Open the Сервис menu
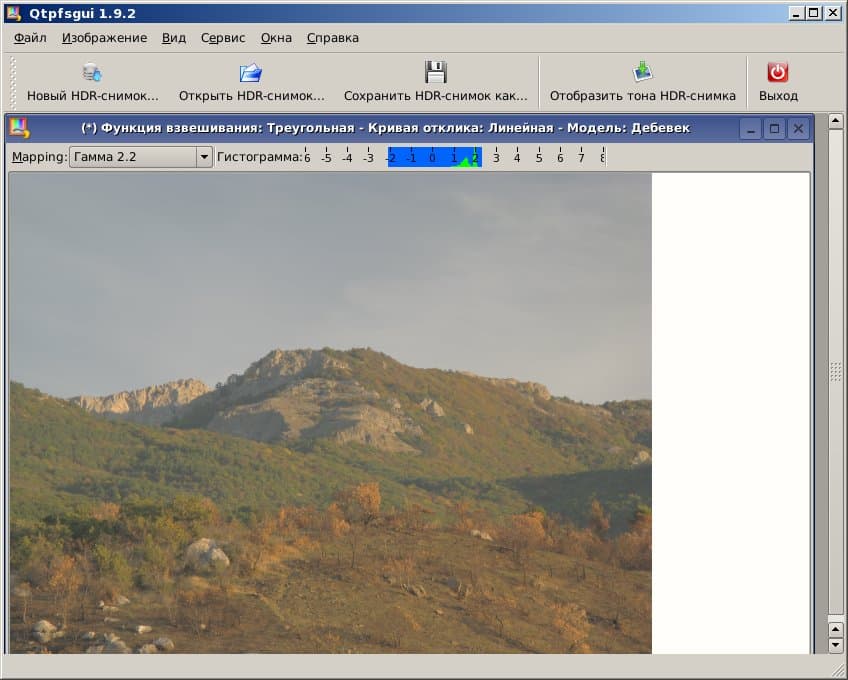 (223, 38)
